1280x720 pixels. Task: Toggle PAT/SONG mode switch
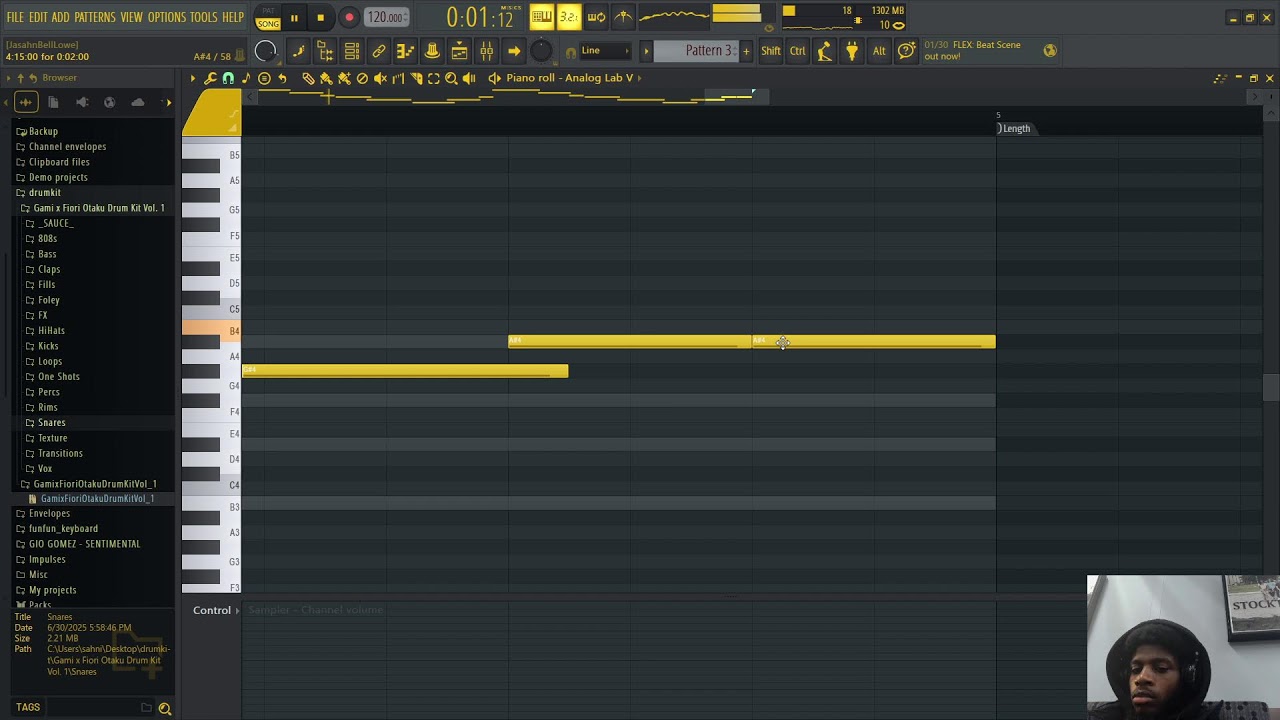click(x=268, y=17)
